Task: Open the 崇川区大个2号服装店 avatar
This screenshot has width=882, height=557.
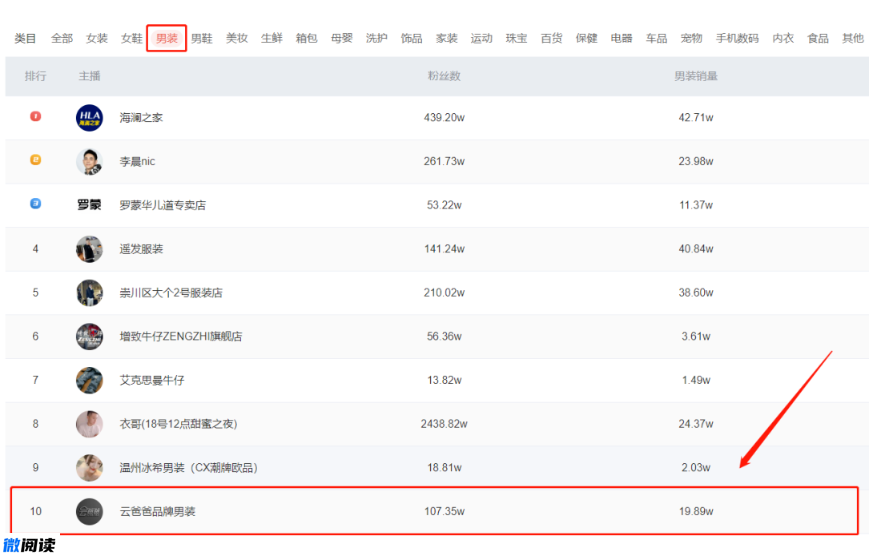Action: point(89,293)
